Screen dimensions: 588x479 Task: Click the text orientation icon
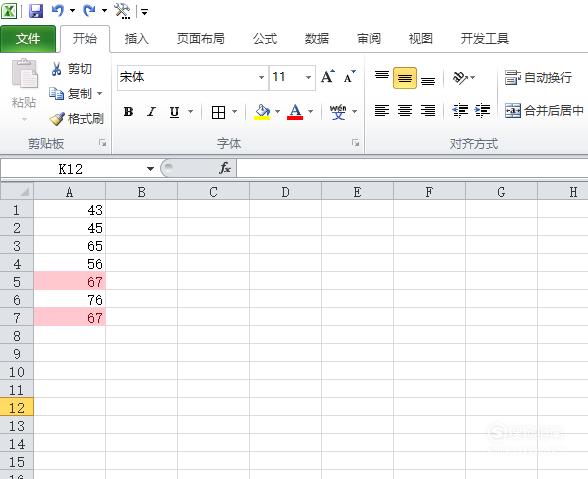click(460, 78)
